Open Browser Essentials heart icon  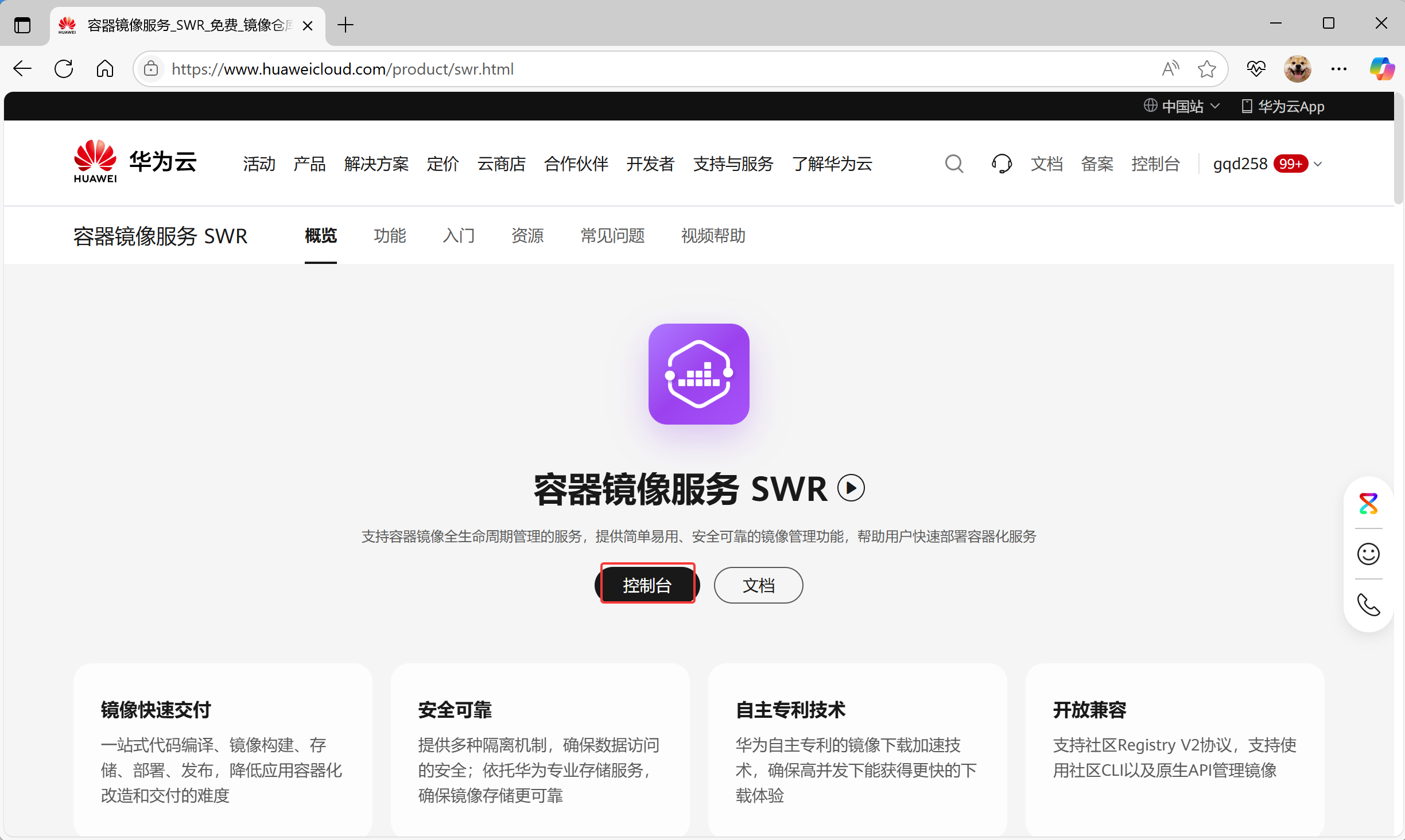click(x=1256, y=69)
